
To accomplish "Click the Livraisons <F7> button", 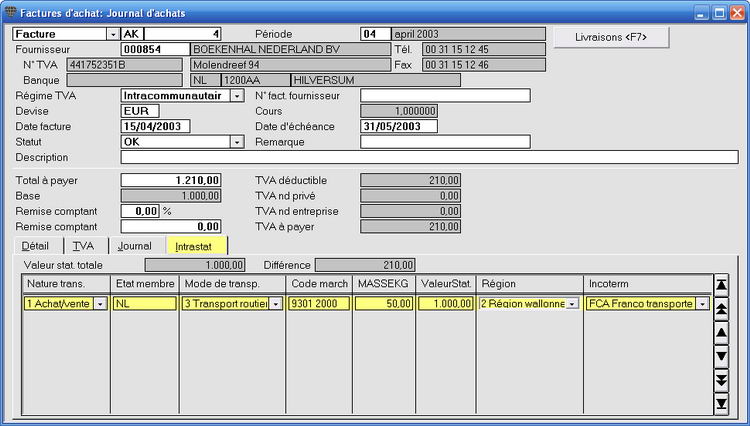I will point(611,37).
